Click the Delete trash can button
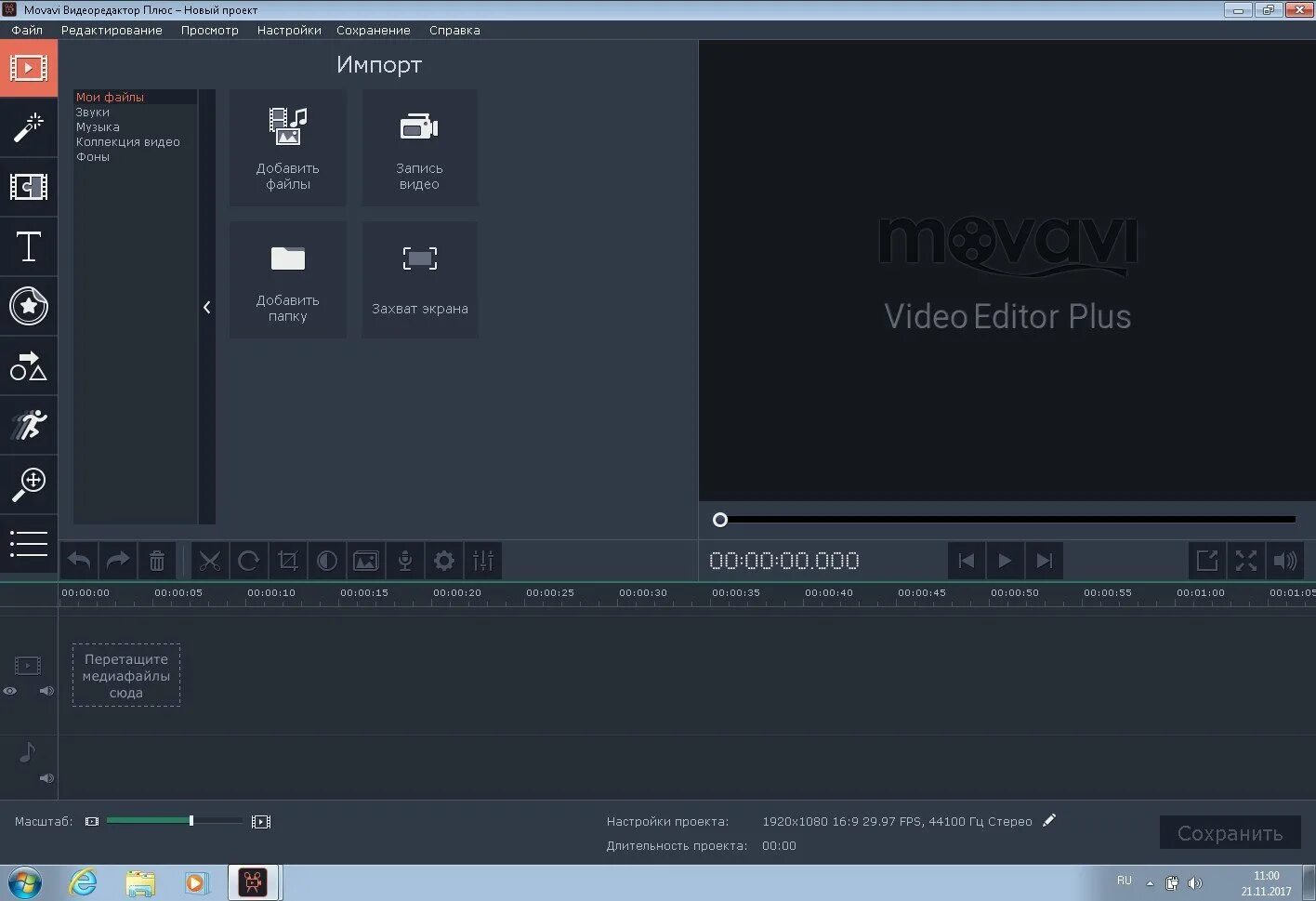This screenshot has width=1316, height=901. [157, 561]
